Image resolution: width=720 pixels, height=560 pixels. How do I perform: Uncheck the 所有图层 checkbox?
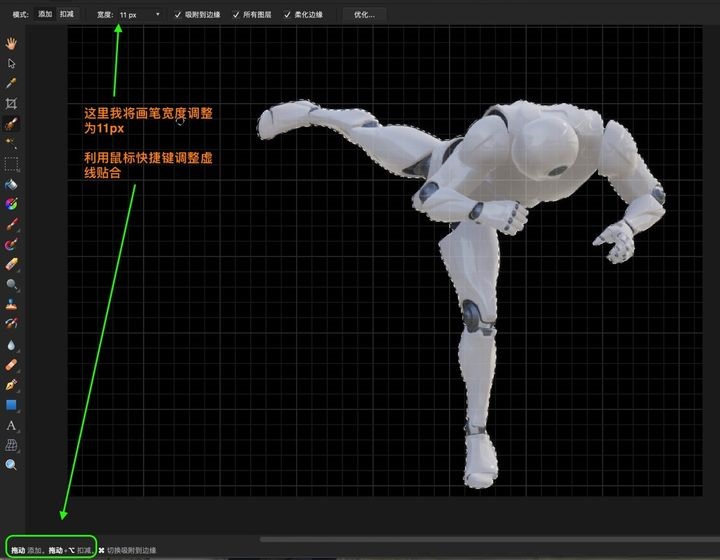coord(236,15)
